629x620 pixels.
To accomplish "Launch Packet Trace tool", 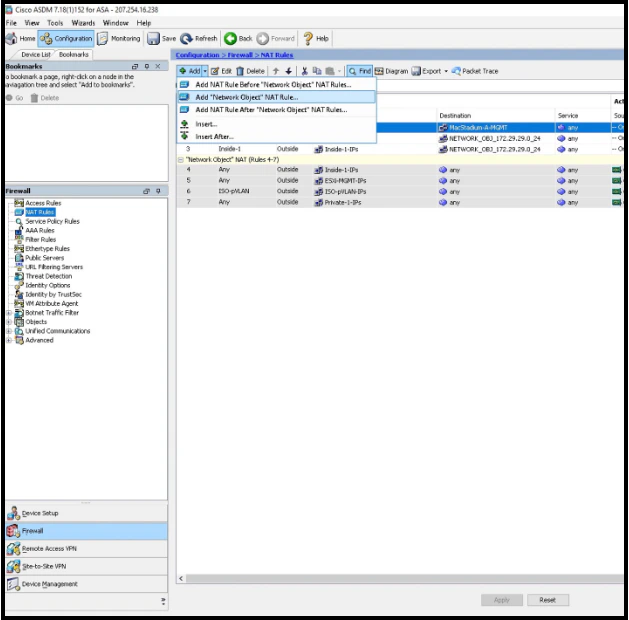I will click(475, 71).
